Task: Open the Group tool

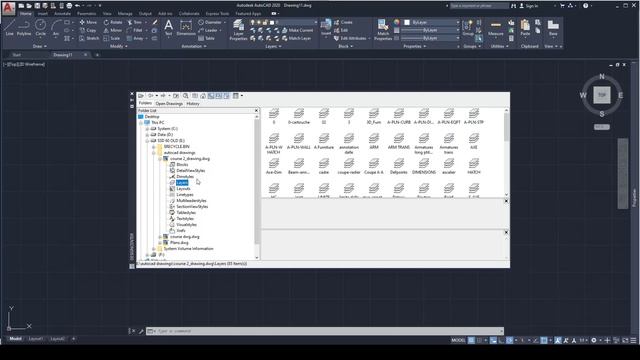Action: point(468,28)
